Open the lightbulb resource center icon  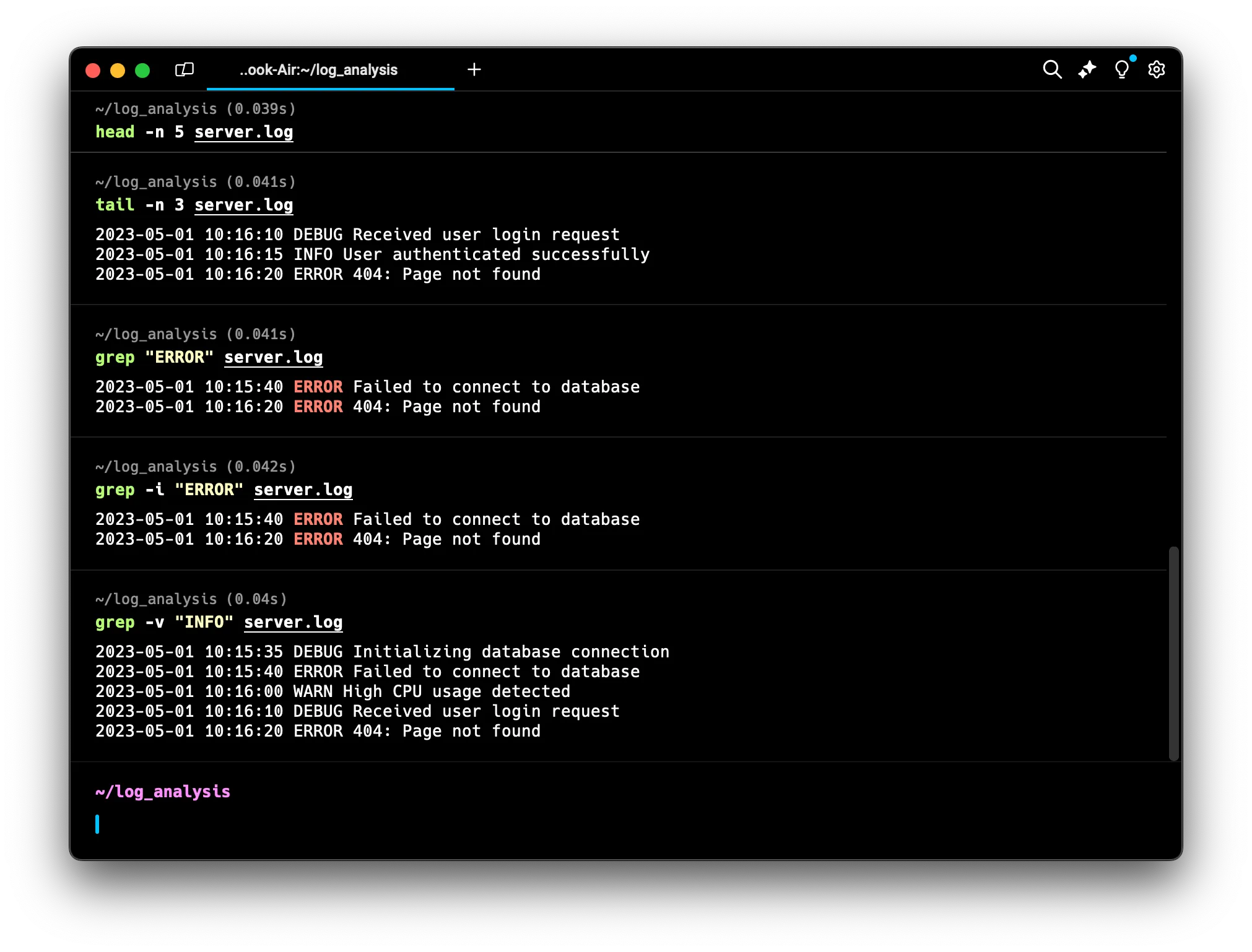[1121, 69]
